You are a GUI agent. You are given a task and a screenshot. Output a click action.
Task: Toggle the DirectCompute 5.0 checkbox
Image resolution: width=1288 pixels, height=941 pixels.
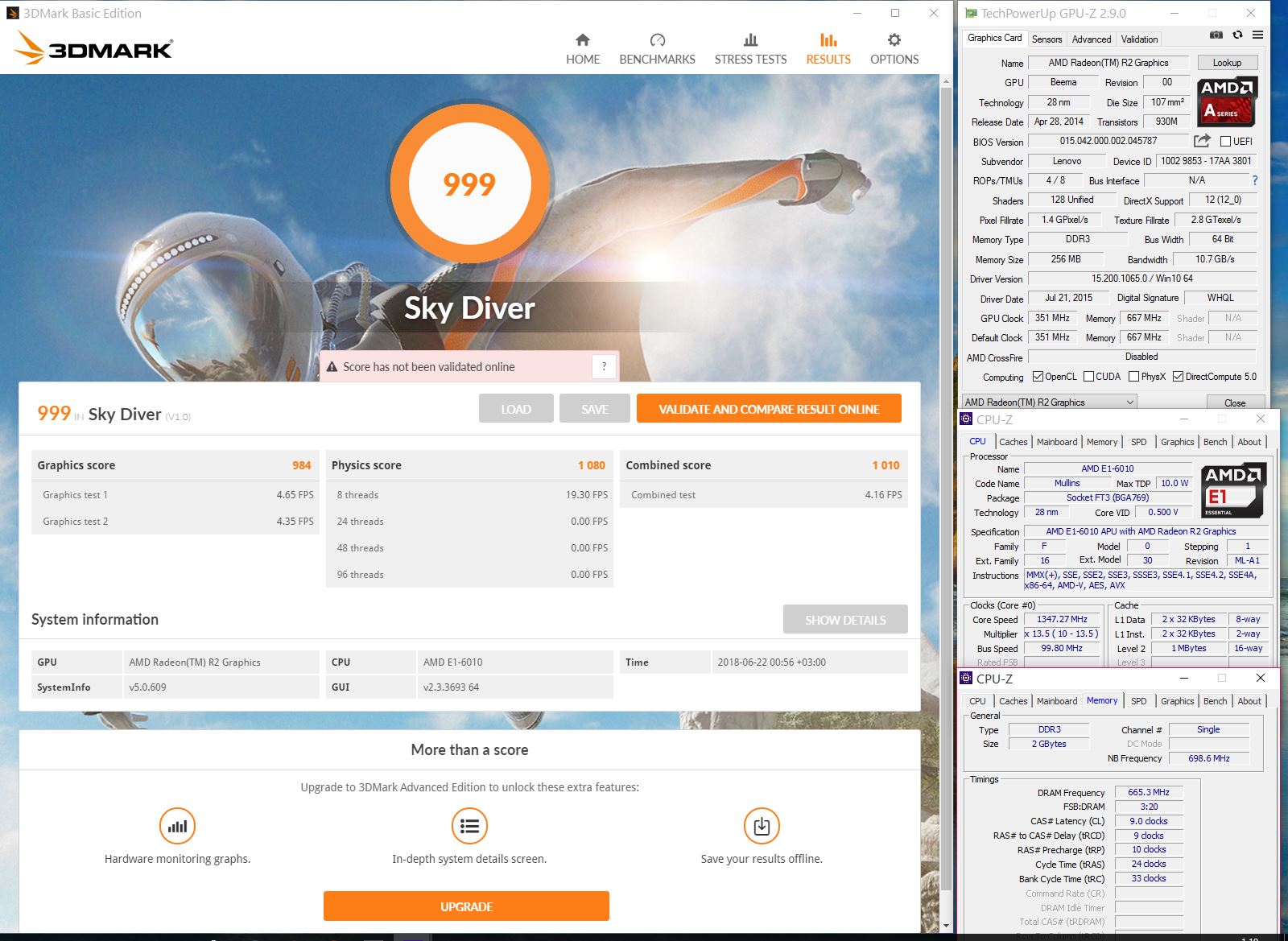1178,377
